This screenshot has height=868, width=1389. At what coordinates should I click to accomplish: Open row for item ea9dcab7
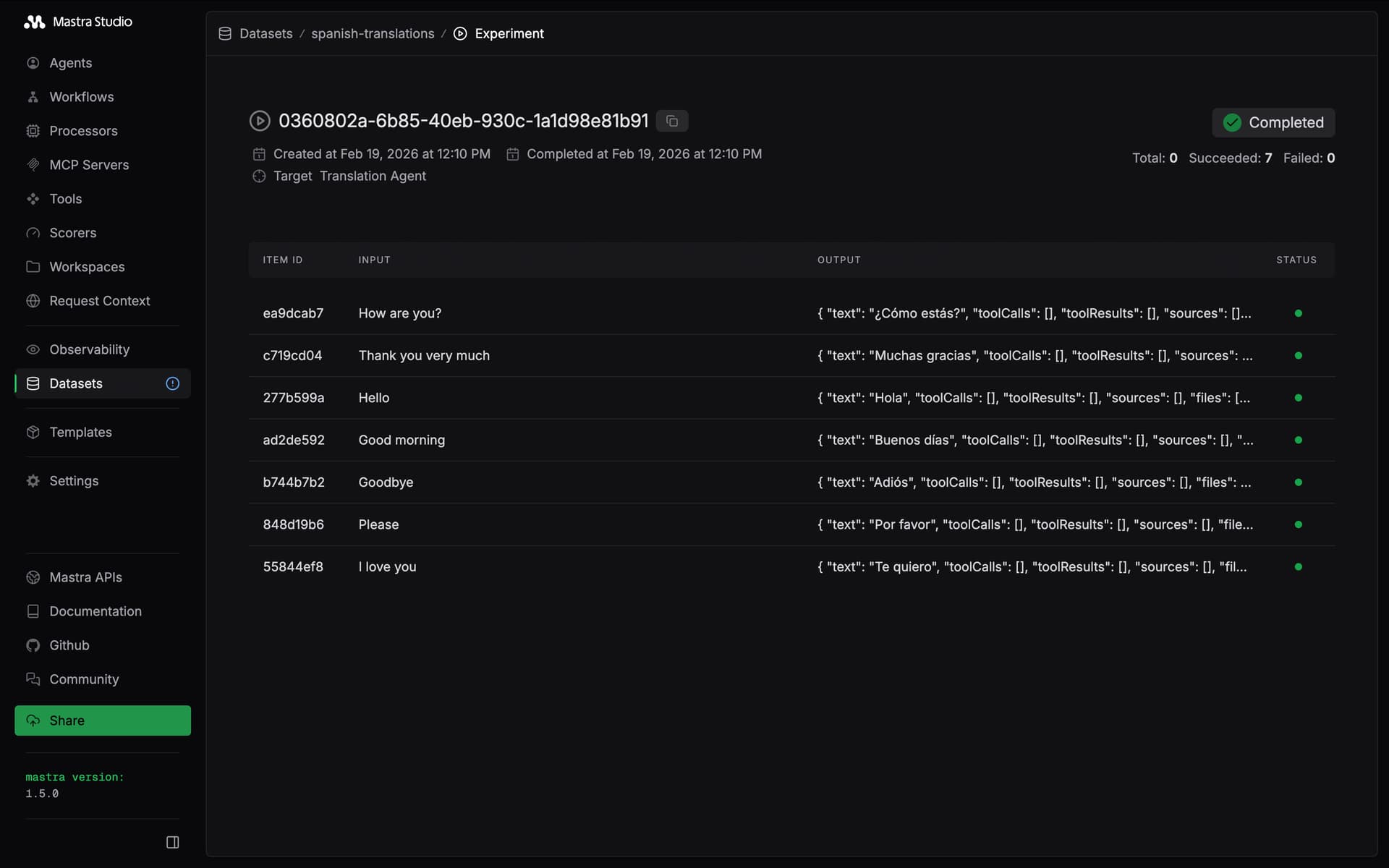tap(293, 313)
